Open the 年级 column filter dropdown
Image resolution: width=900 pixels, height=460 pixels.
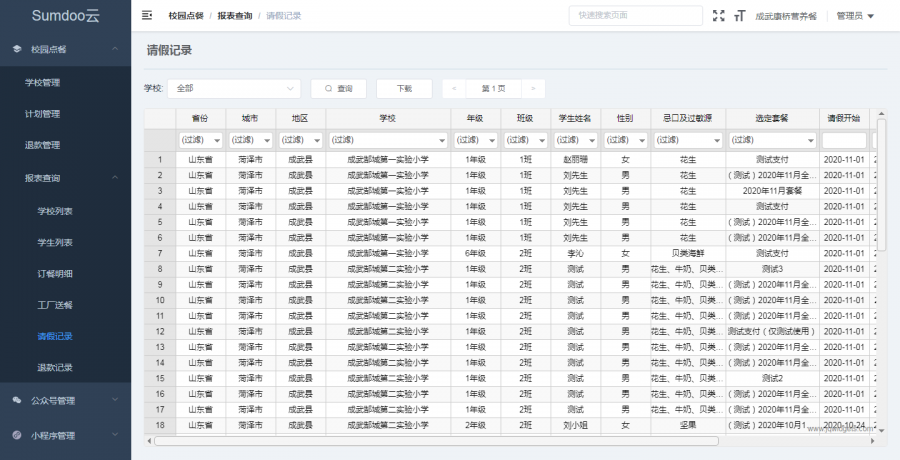click(475, 140)
